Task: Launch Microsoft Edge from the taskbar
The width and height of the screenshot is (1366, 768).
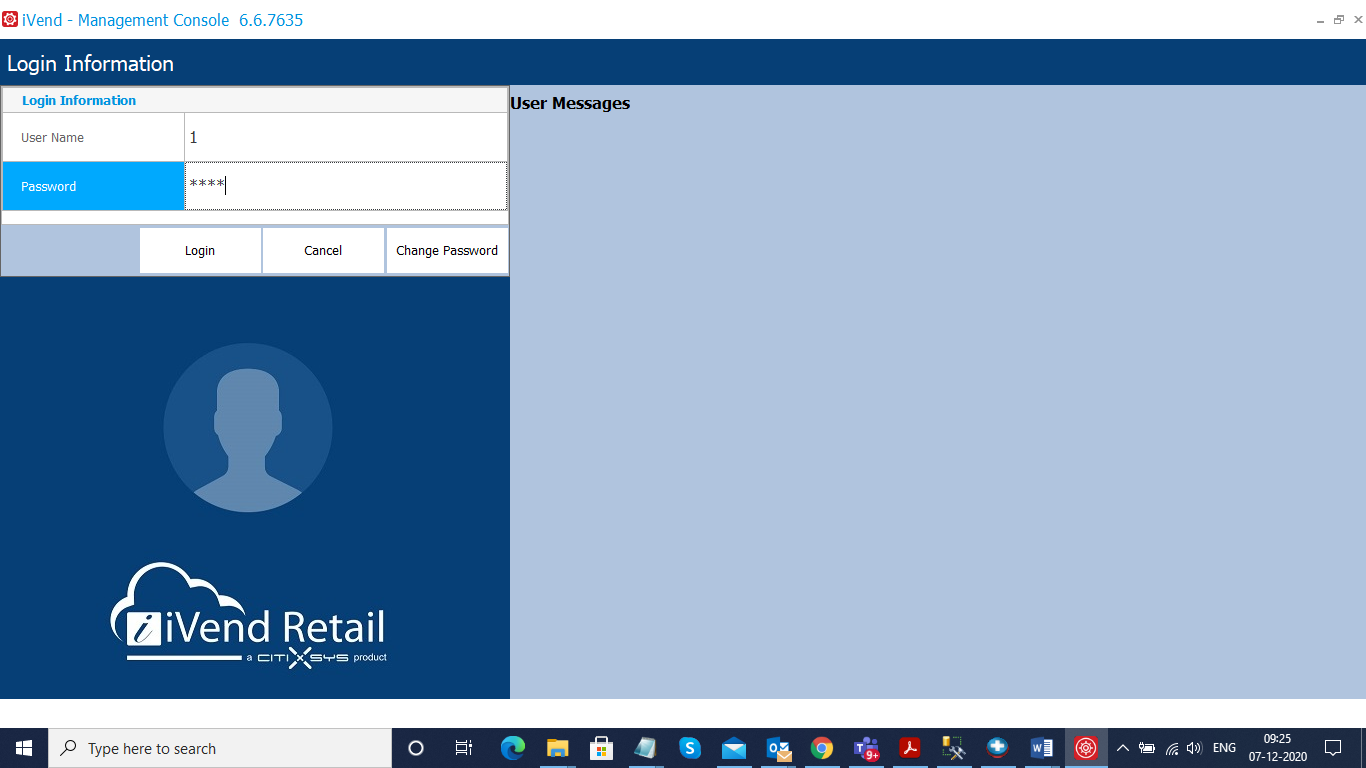Action: (x=513, y=748)
